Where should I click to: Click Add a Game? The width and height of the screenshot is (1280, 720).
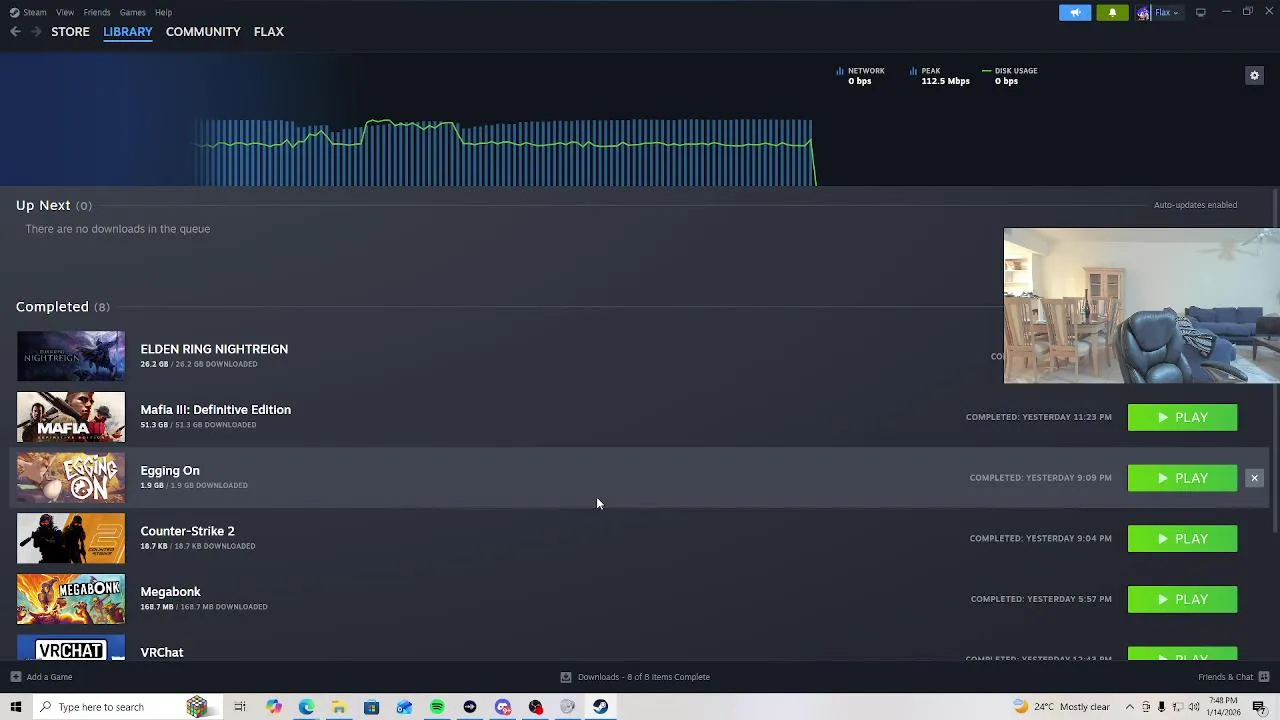(41, 677)
